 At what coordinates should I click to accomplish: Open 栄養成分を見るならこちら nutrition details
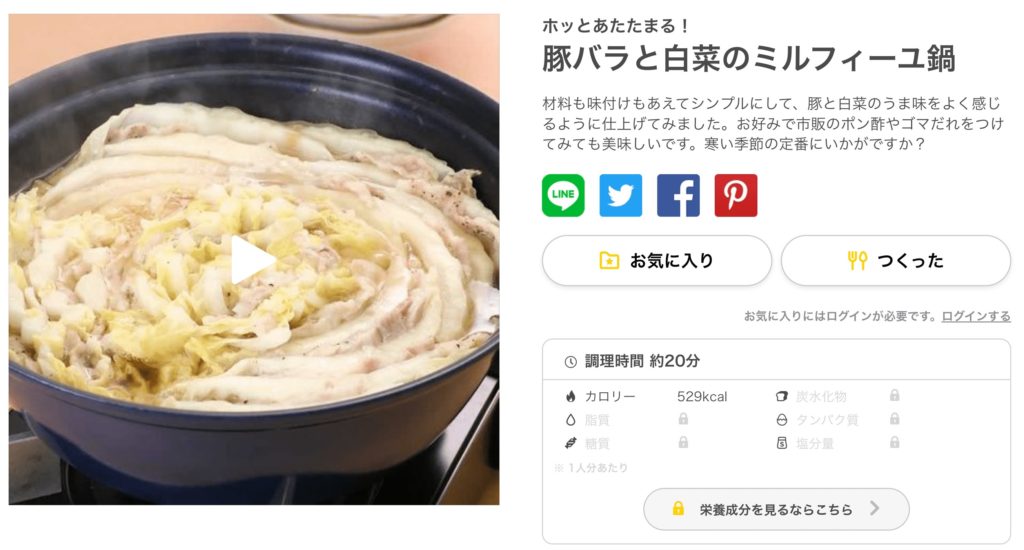click(776, 509)
